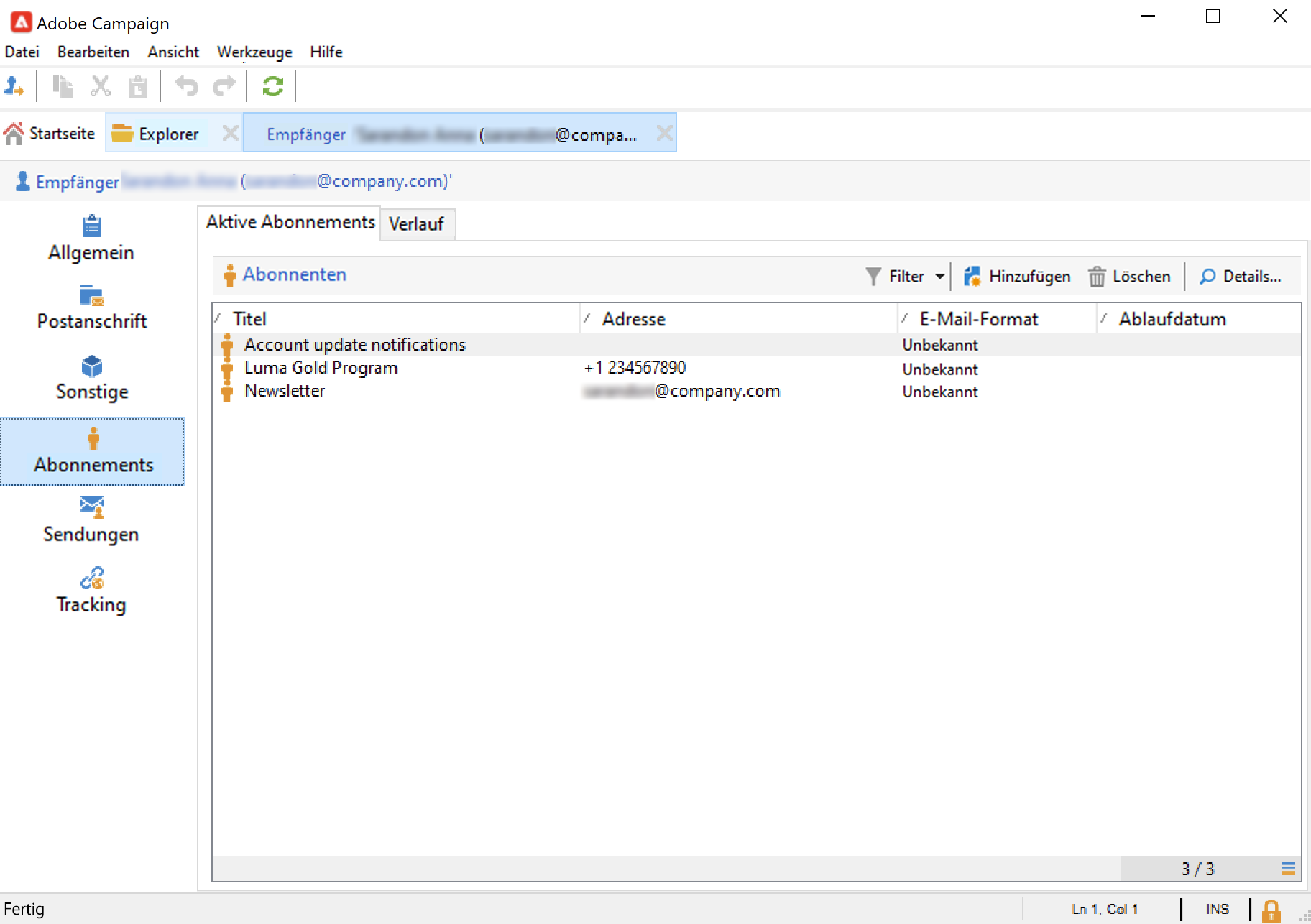Click the Löschen button
The width and height of the screenshot is (1311, 924).
click(x=1129, y=277)
